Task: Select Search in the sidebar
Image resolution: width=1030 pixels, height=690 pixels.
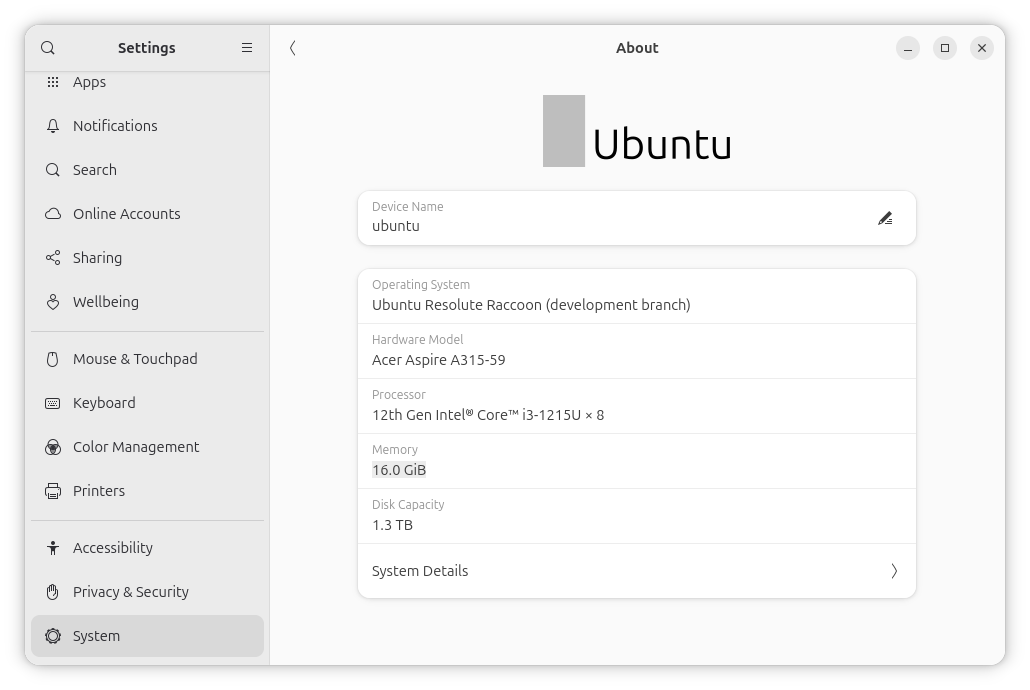Action: tap(95, 170)
